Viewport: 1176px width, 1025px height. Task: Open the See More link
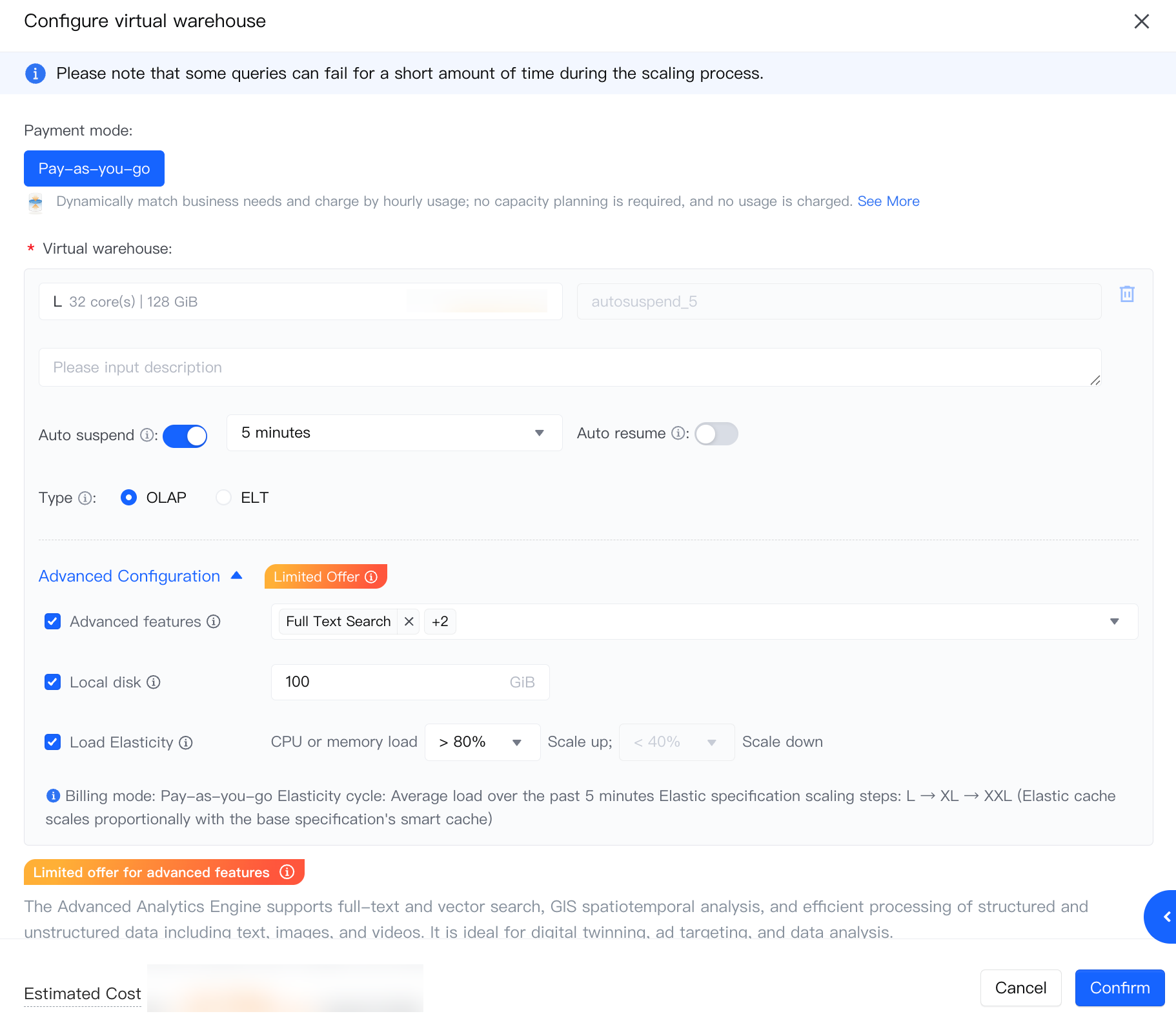(888, 201)
